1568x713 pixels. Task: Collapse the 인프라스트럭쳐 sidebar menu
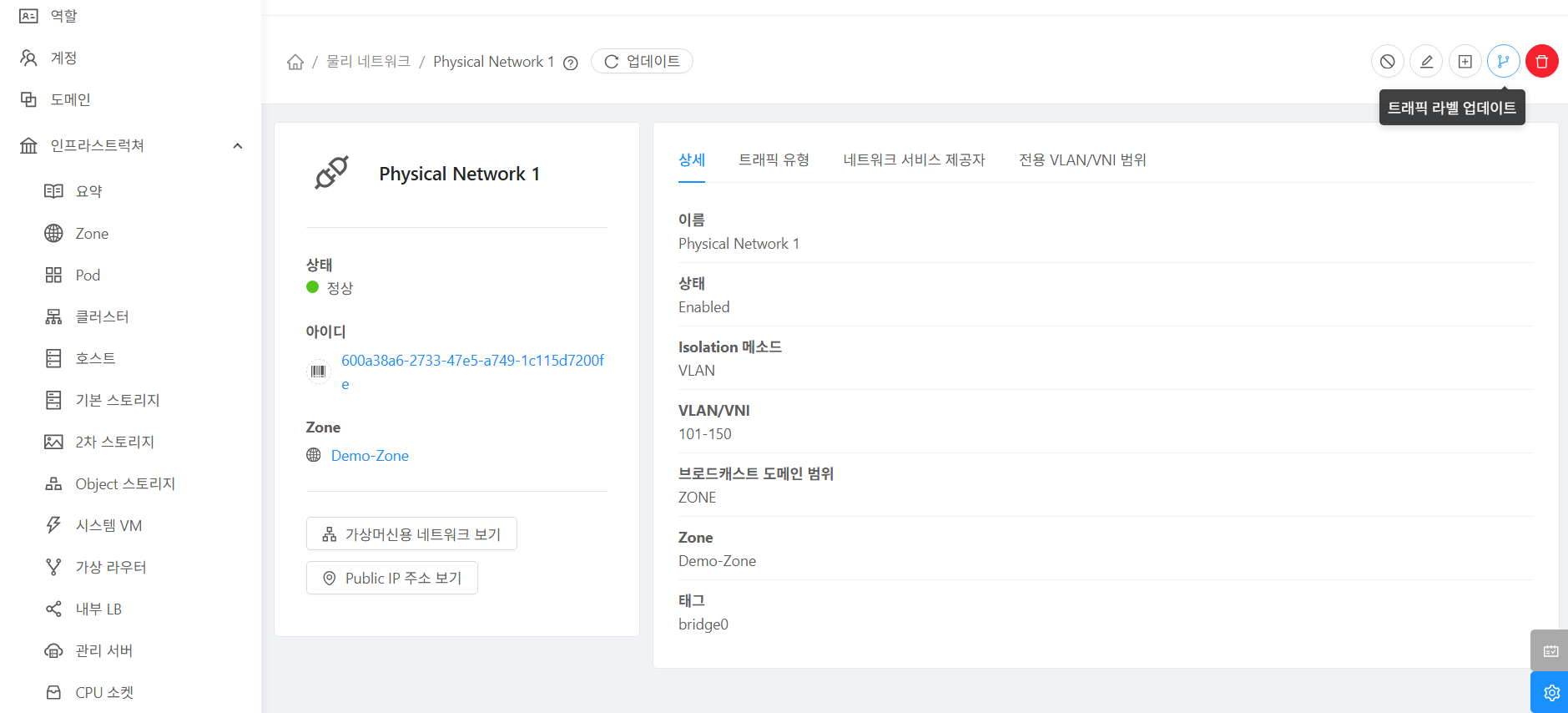coord(238,146)
